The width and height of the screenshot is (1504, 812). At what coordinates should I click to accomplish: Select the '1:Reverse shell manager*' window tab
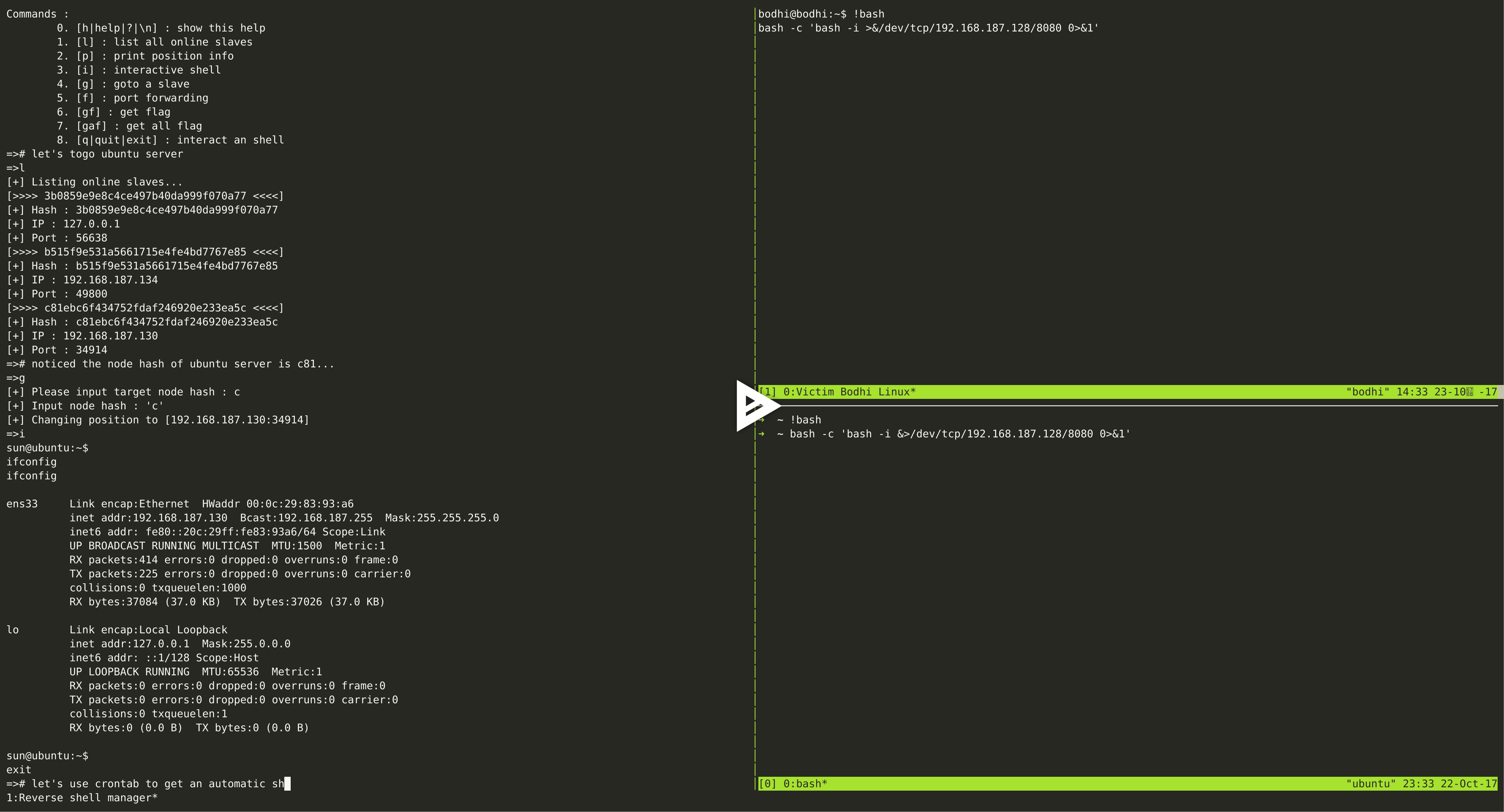[82, 798]
